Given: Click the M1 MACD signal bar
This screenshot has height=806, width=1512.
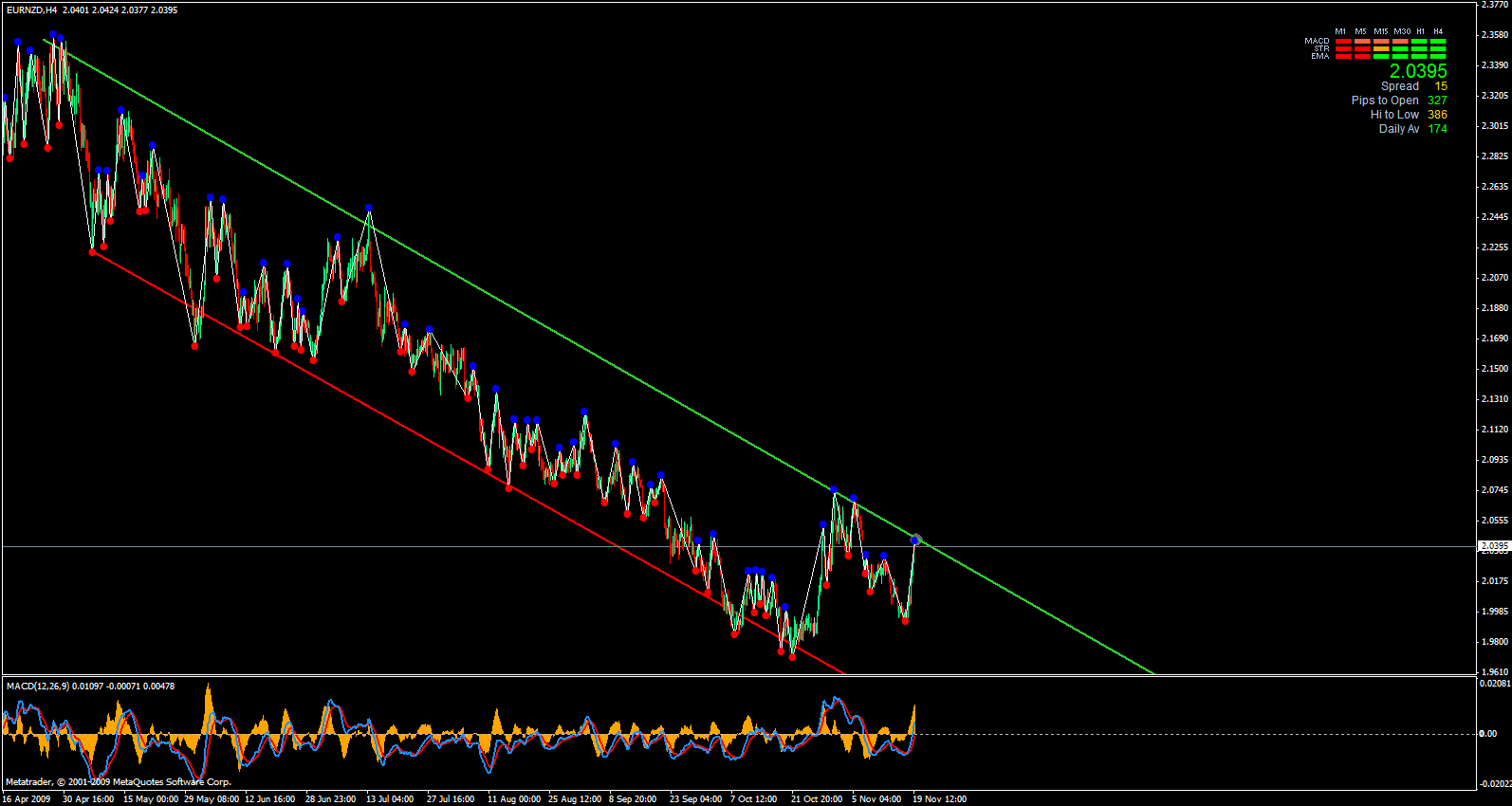Looking at the screenshot, I should pyautogui.click(x=1343, y=42).
